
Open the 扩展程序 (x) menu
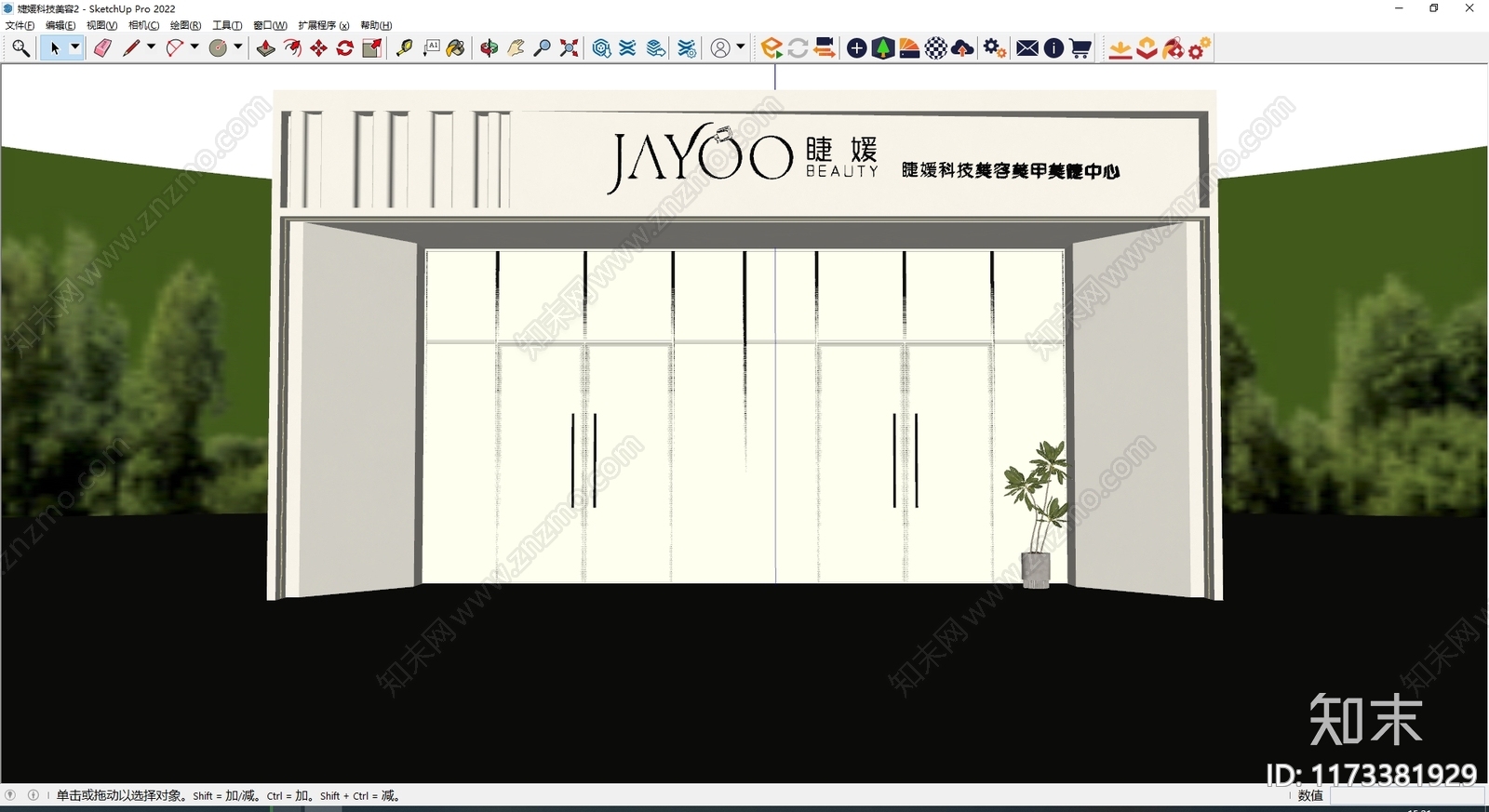(324, 26)
